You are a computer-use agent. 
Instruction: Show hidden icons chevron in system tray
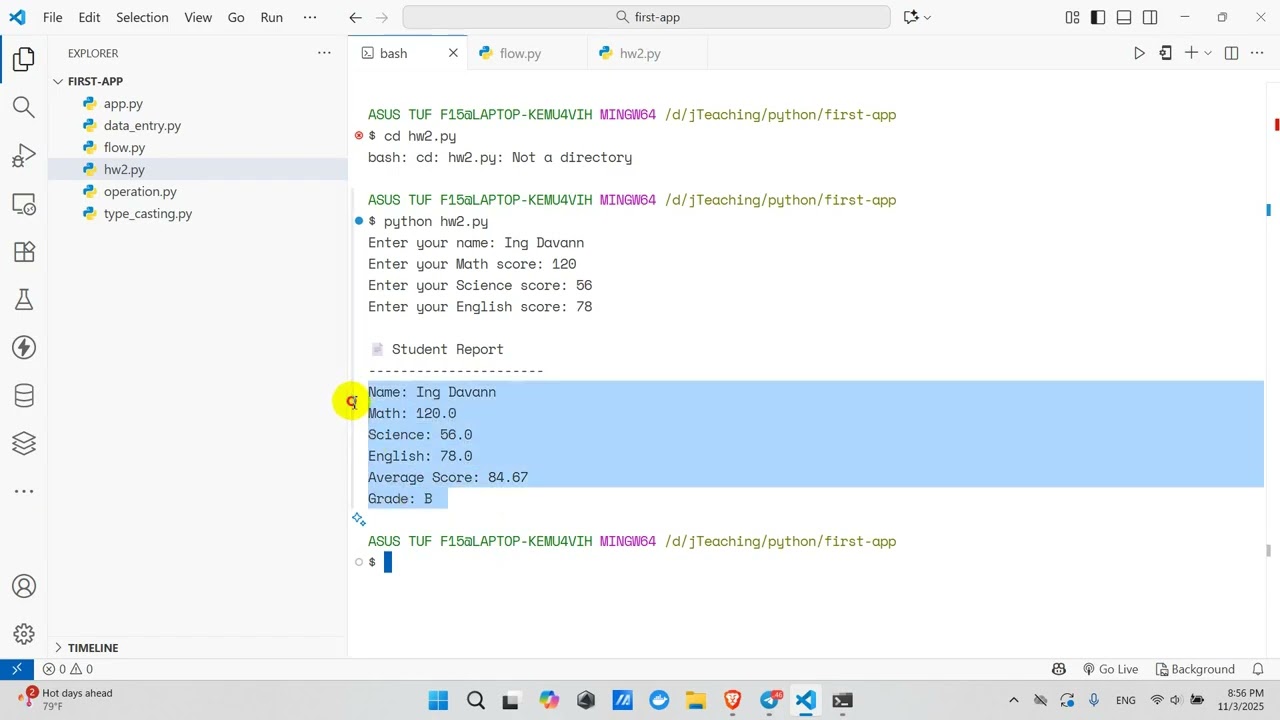pyautogui.click(x=1013, y=700)
